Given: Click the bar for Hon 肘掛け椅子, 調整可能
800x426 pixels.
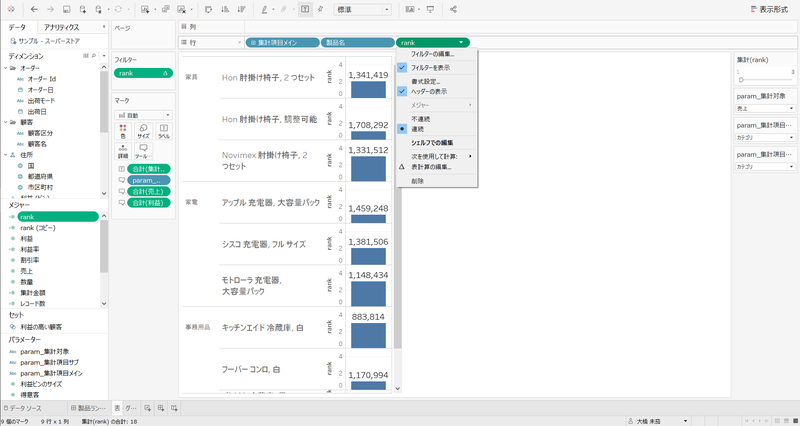Looking at the screenshot, I should tap(368, 135).
